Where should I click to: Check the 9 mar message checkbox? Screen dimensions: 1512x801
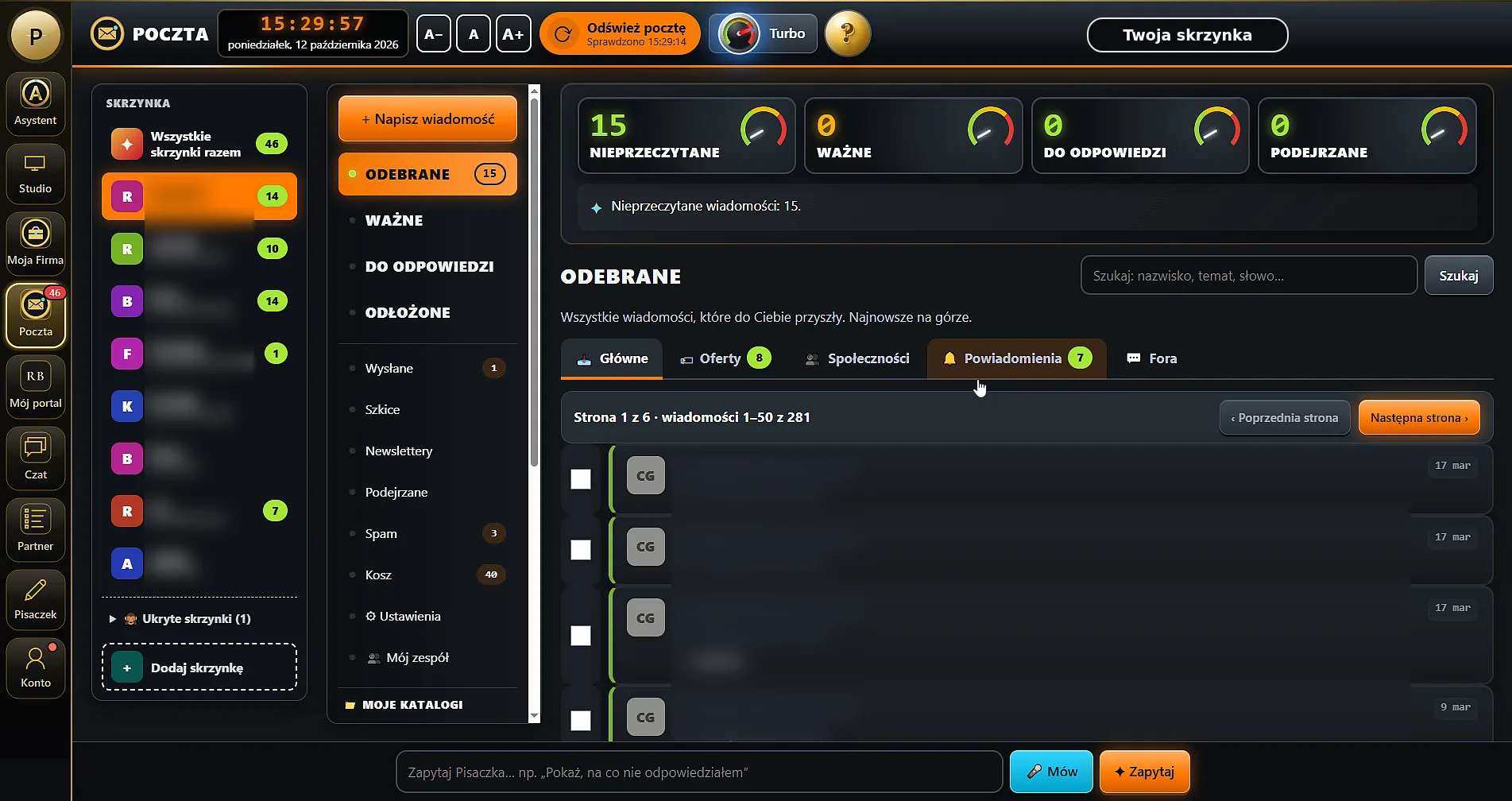581,720
